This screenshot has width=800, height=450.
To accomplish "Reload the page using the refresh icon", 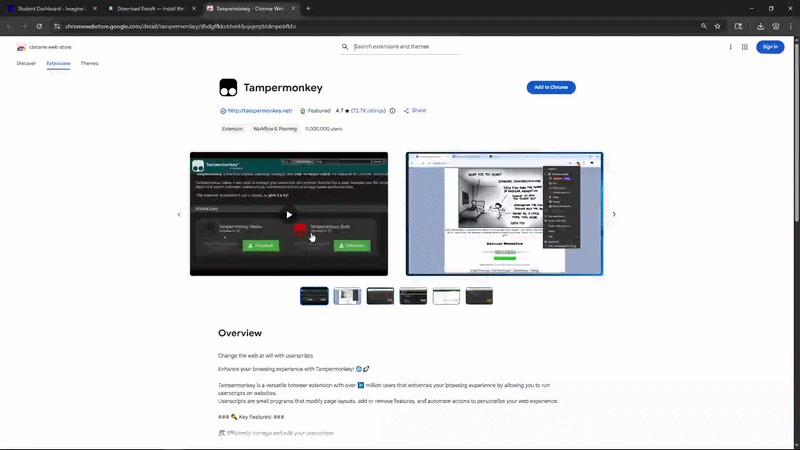I will [39, 26].
